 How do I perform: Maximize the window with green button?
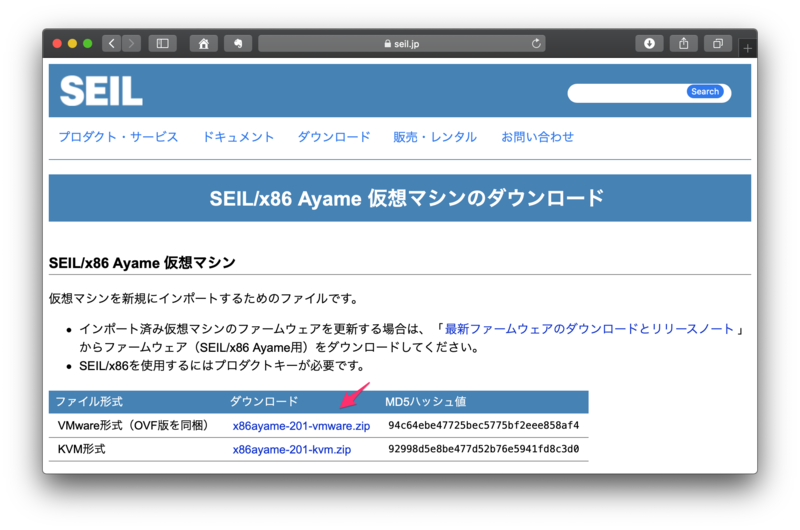pos(88,44)
